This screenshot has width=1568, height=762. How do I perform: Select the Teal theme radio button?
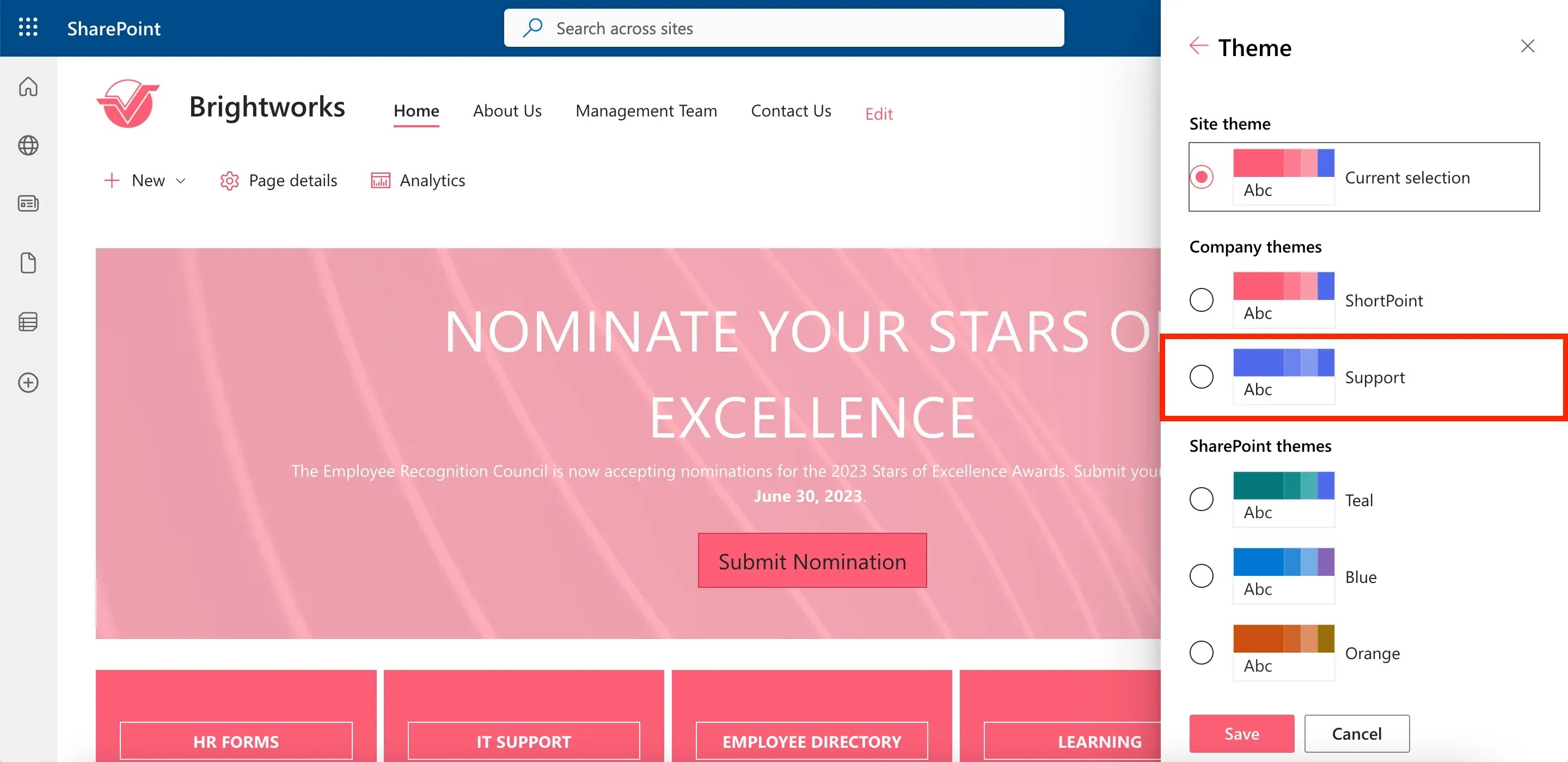coord(1202,500)
